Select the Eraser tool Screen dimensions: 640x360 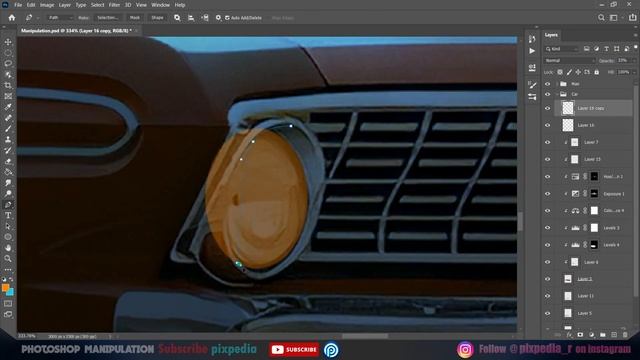(x=8, y=161)
